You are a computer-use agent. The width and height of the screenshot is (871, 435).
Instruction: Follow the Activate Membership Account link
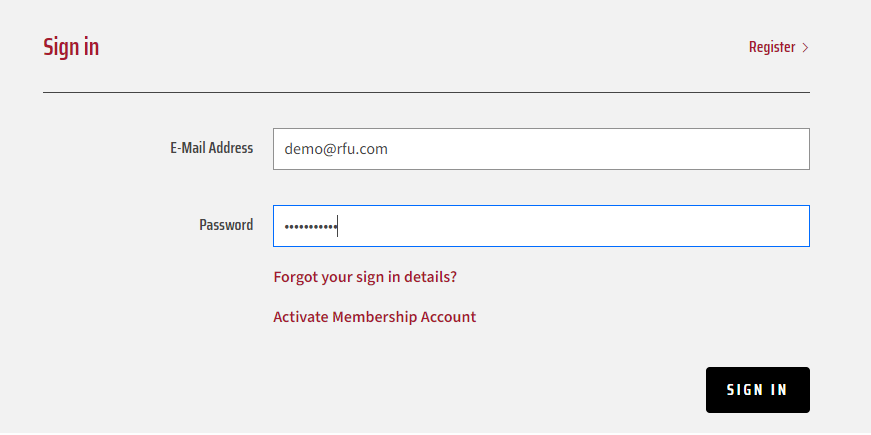374,317
